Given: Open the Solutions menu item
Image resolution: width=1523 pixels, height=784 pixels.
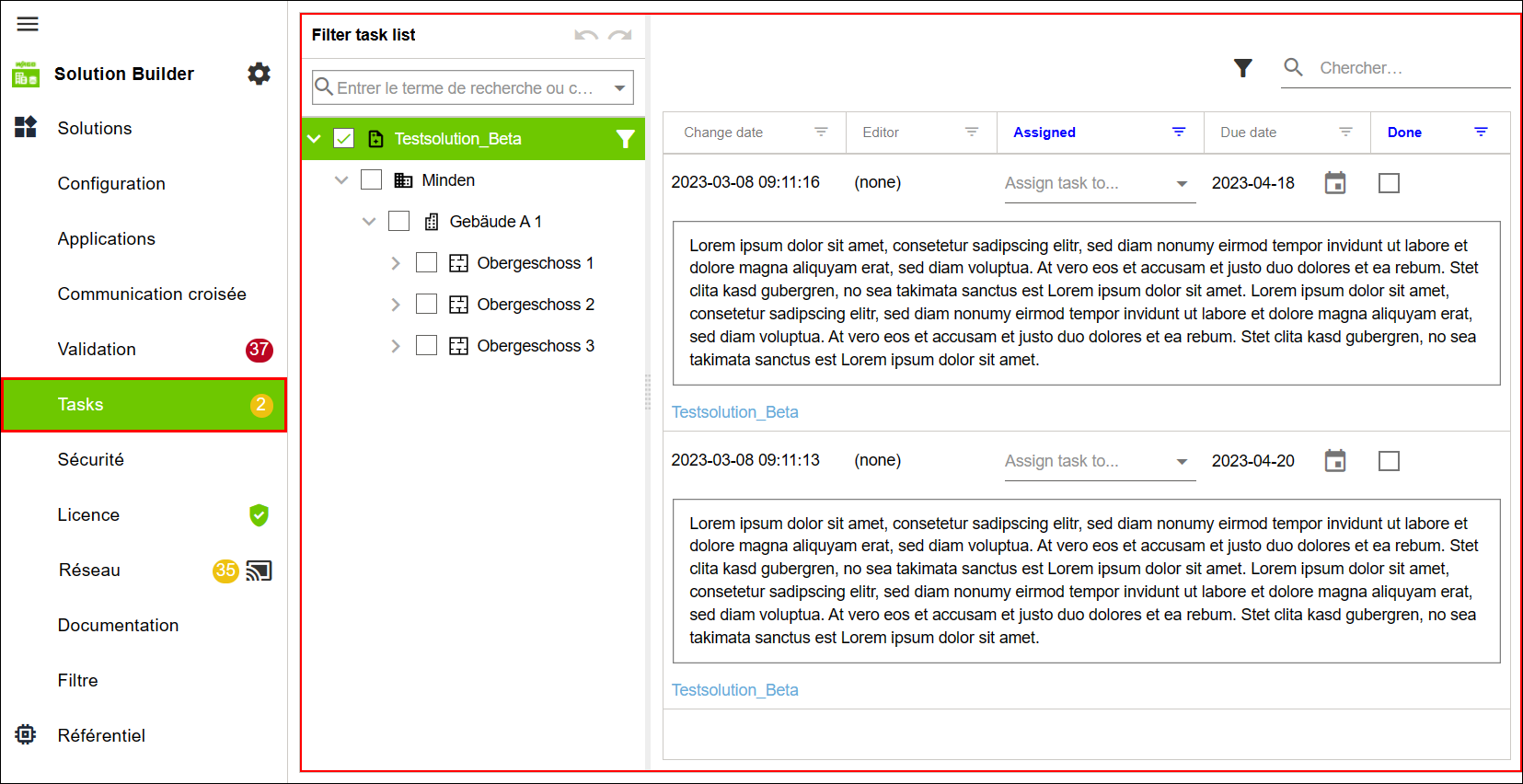Looking at the screenshot, I should pyautogui.click(x=95, y=128).
